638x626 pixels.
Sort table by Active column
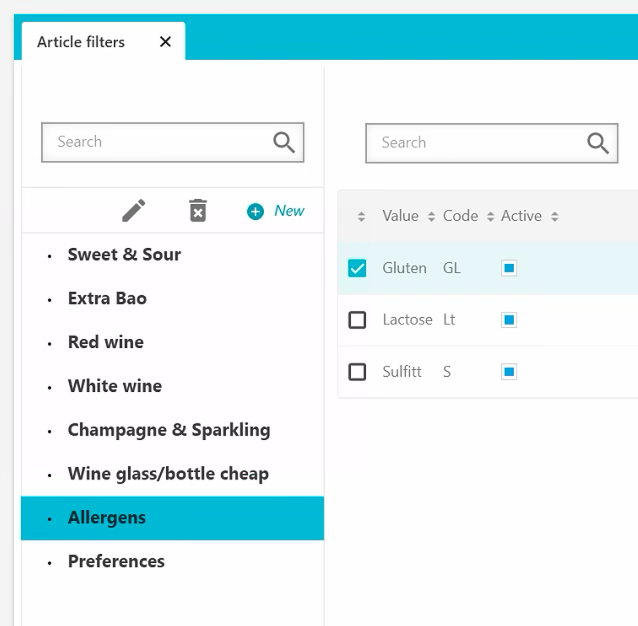pos(522,216)
